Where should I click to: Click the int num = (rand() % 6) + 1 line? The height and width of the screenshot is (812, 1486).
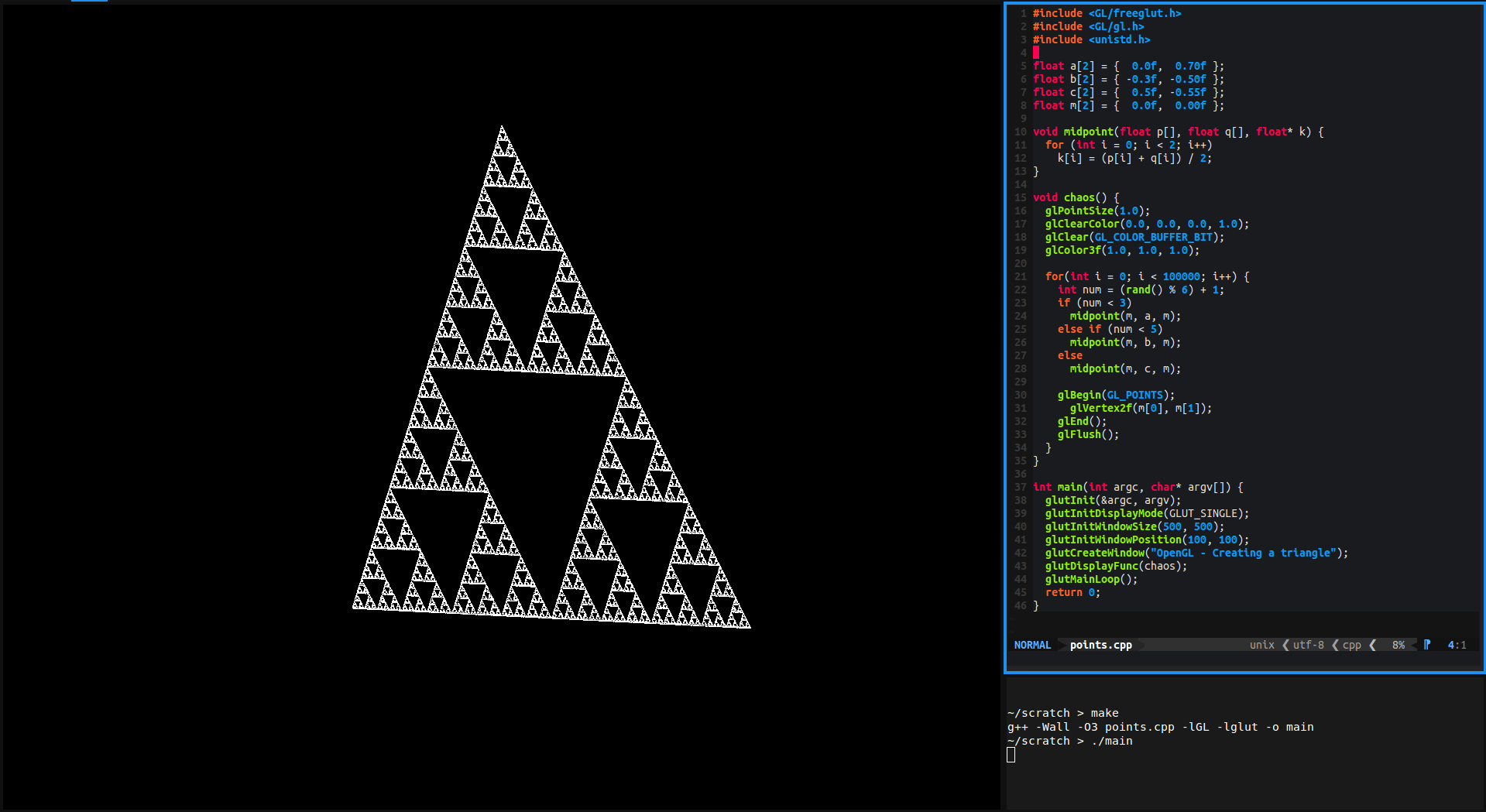pyautogui.click(x=1141, y=290)
